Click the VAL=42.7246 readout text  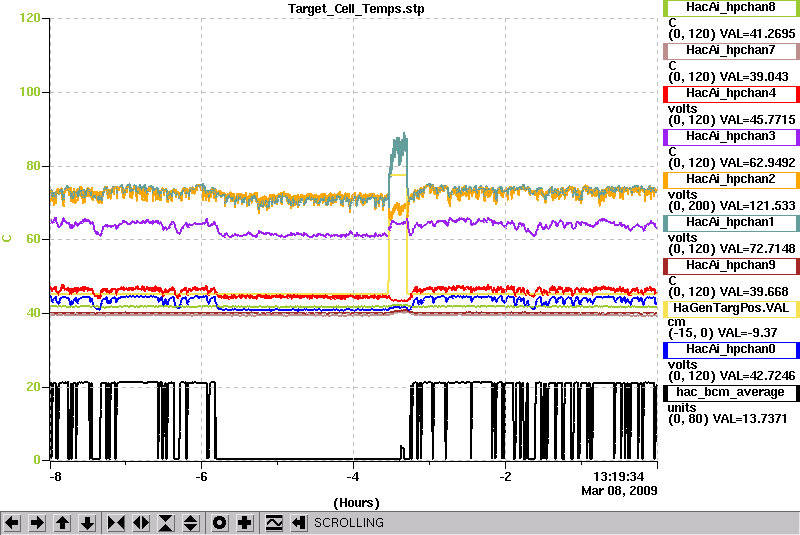point(757,376)
